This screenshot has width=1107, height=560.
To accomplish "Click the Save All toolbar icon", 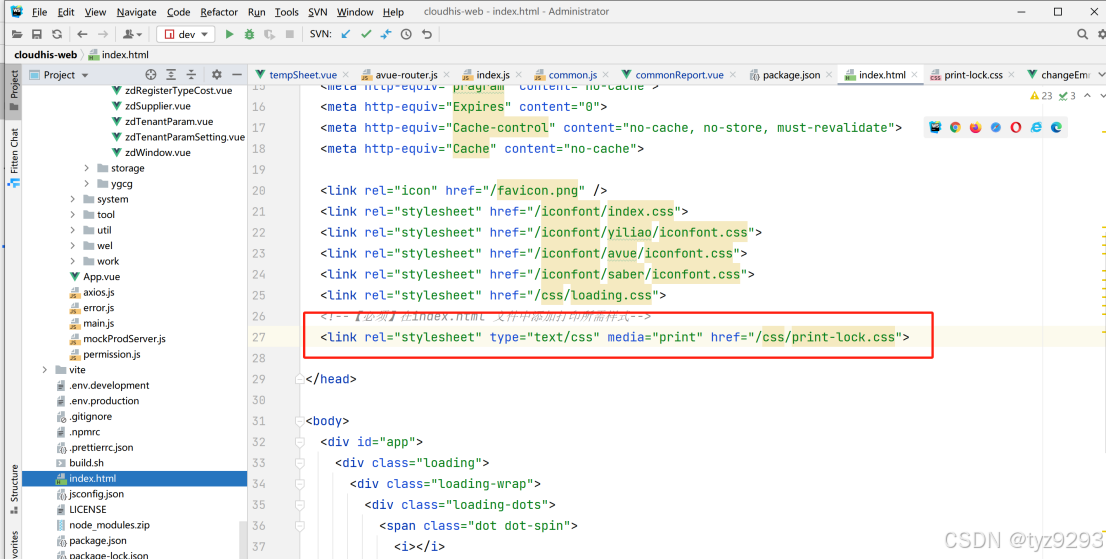I will [37, 34].
